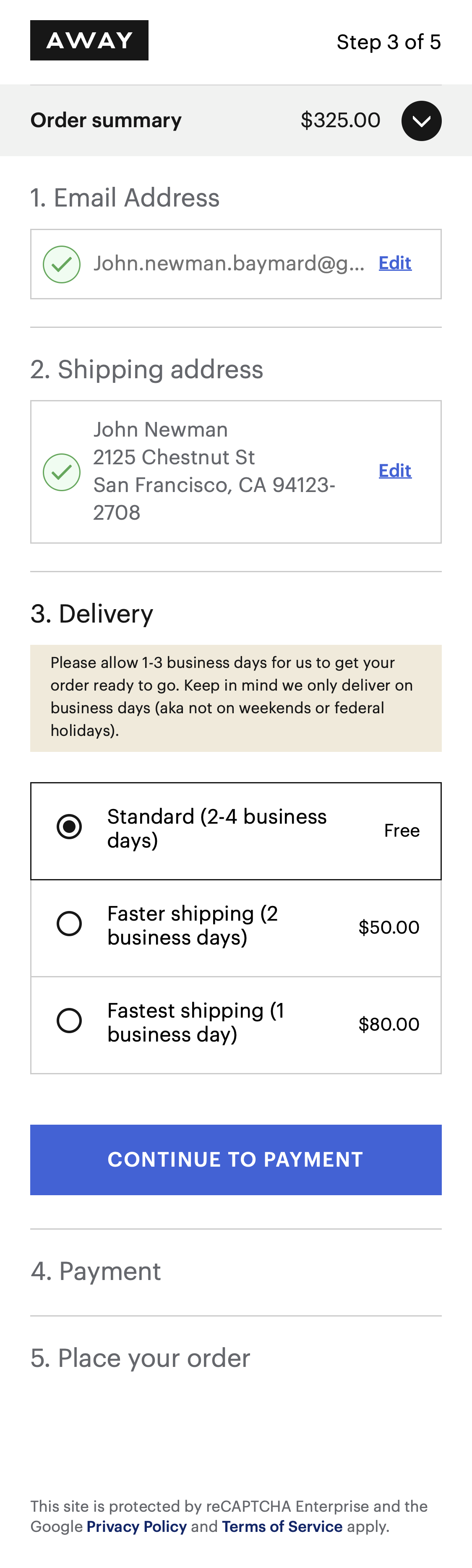Edit the email address
This screenshot has width=472, height=1568.
395,263
